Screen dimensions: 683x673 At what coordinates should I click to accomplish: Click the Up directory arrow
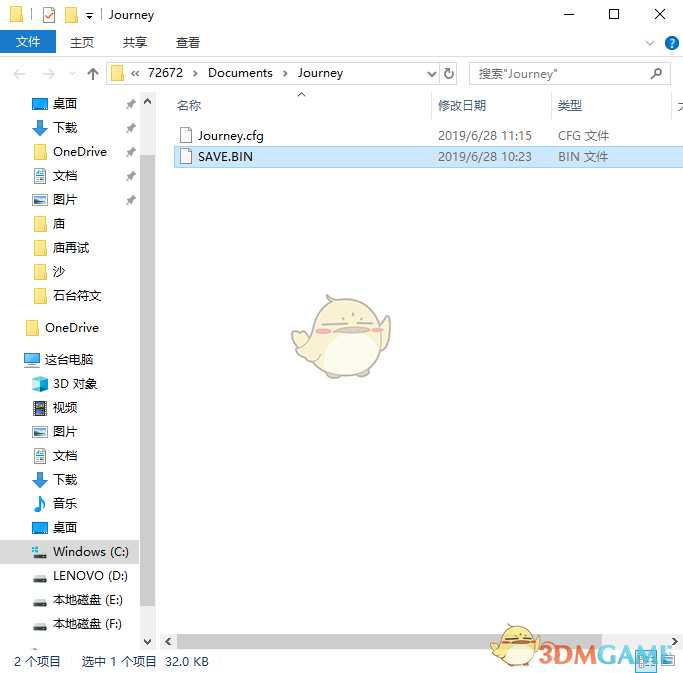(x=93, y=73)
